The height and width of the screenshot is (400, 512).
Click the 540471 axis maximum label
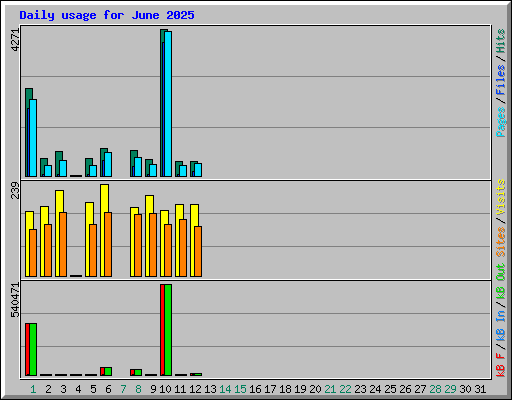(15, 300)
